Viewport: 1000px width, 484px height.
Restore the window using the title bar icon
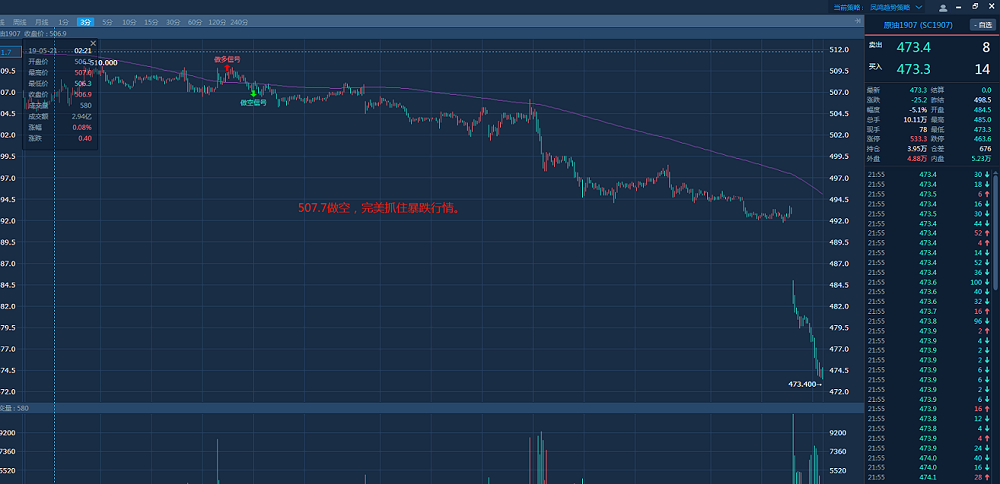tap(973, 7)
